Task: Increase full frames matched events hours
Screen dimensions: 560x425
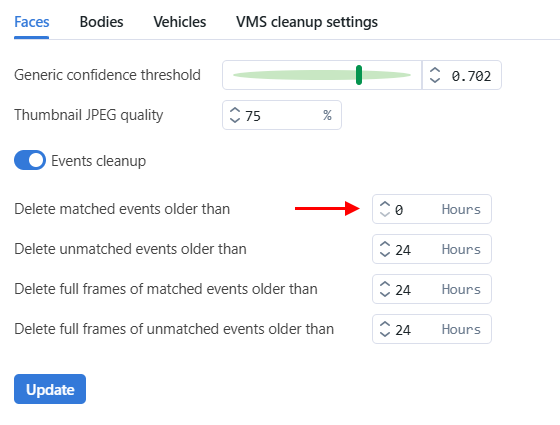Action: 385,284
